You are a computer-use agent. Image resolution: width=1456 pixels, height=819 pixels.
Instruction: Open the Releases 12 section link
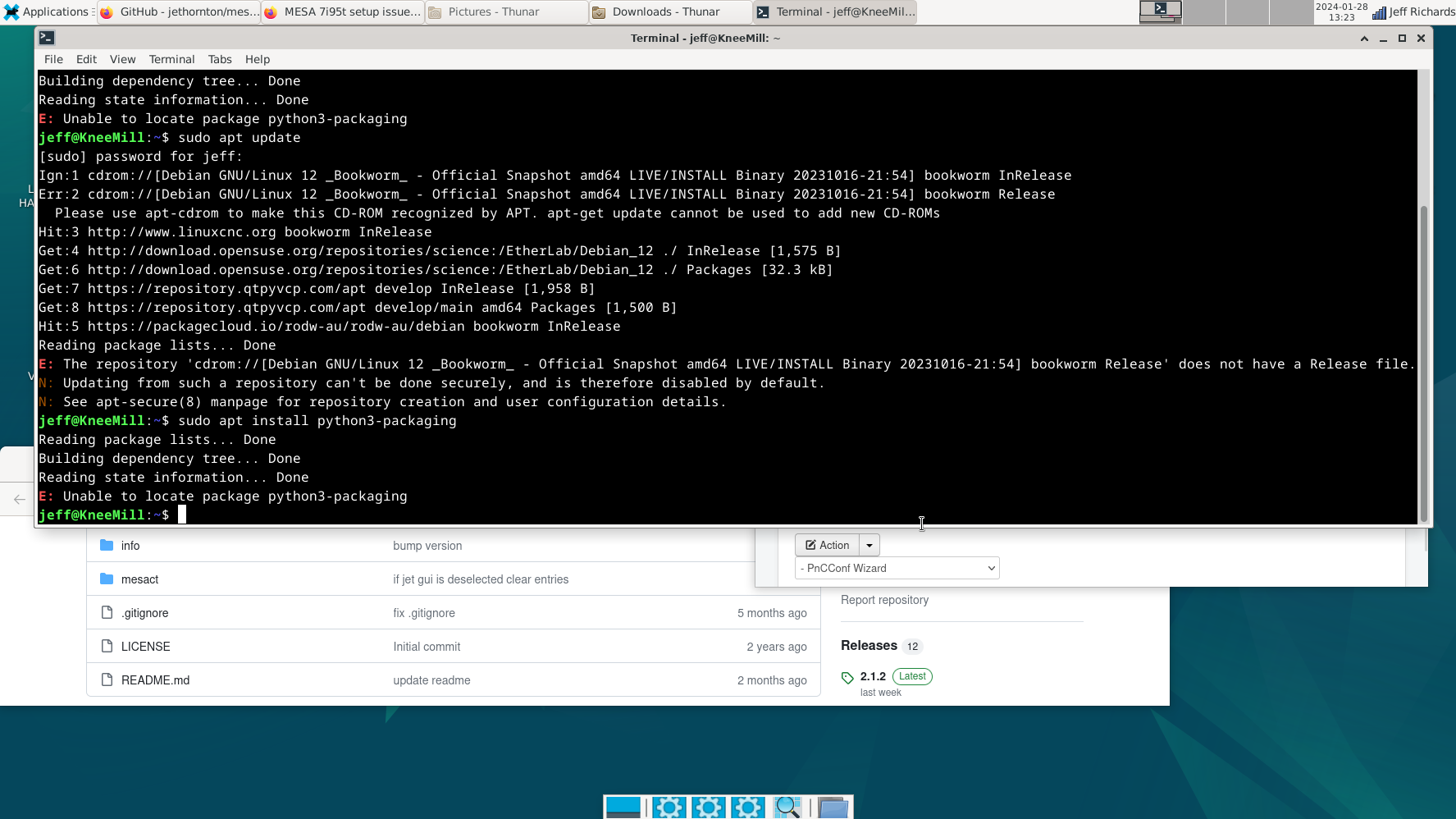(x=882, y=646)
